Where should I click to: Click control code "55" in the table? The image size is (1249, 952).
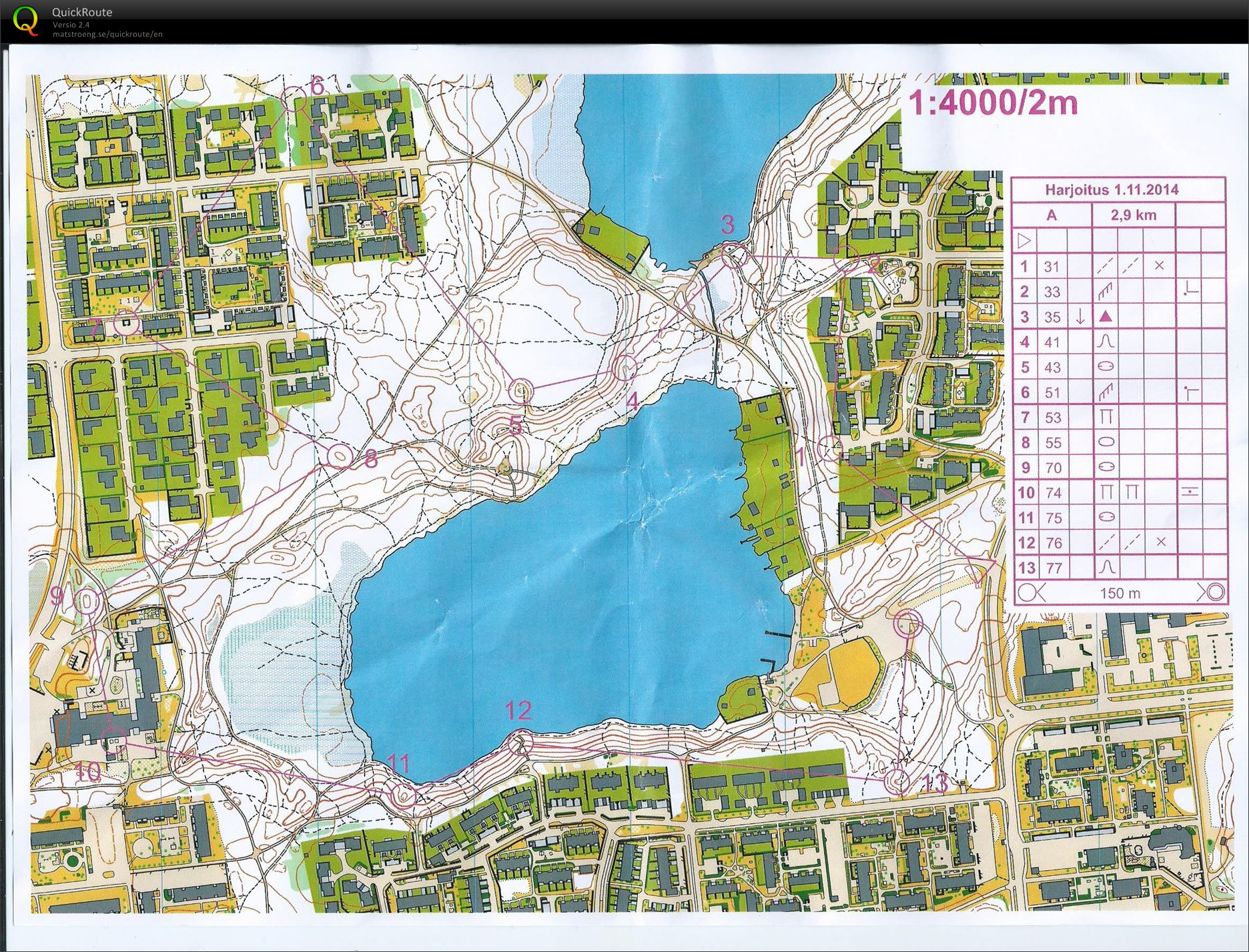coord(1052,443)
